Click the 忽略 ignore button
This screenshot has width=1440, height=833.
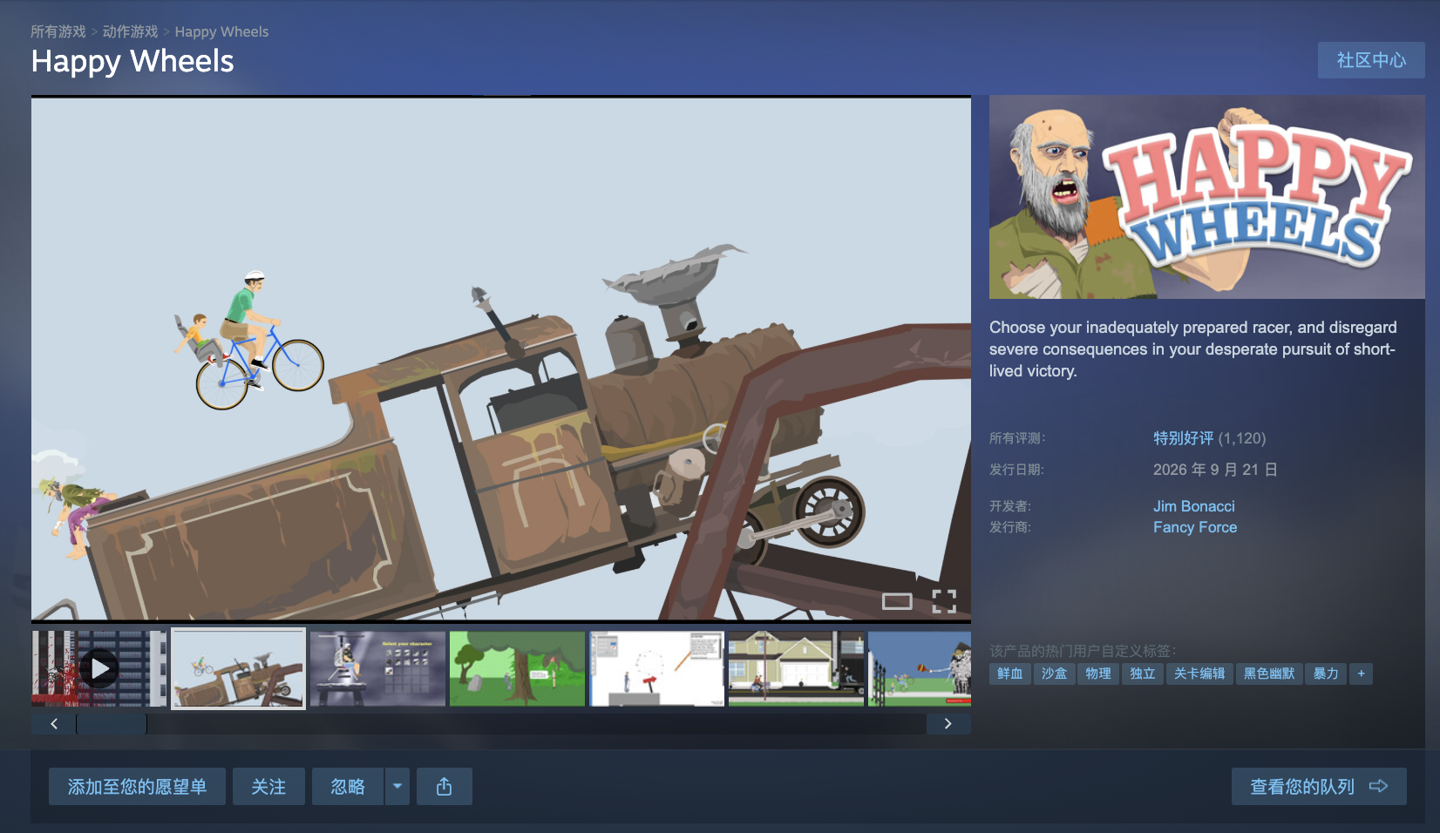[x=348, y=787]
